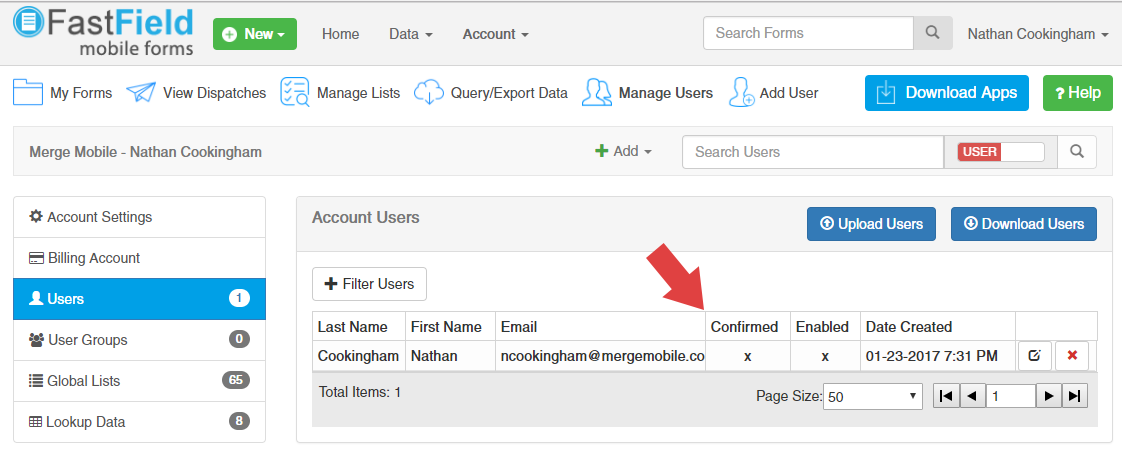1122x462 pixels.
Task: Click the My Forms folder icon
Action: (27, 92)
